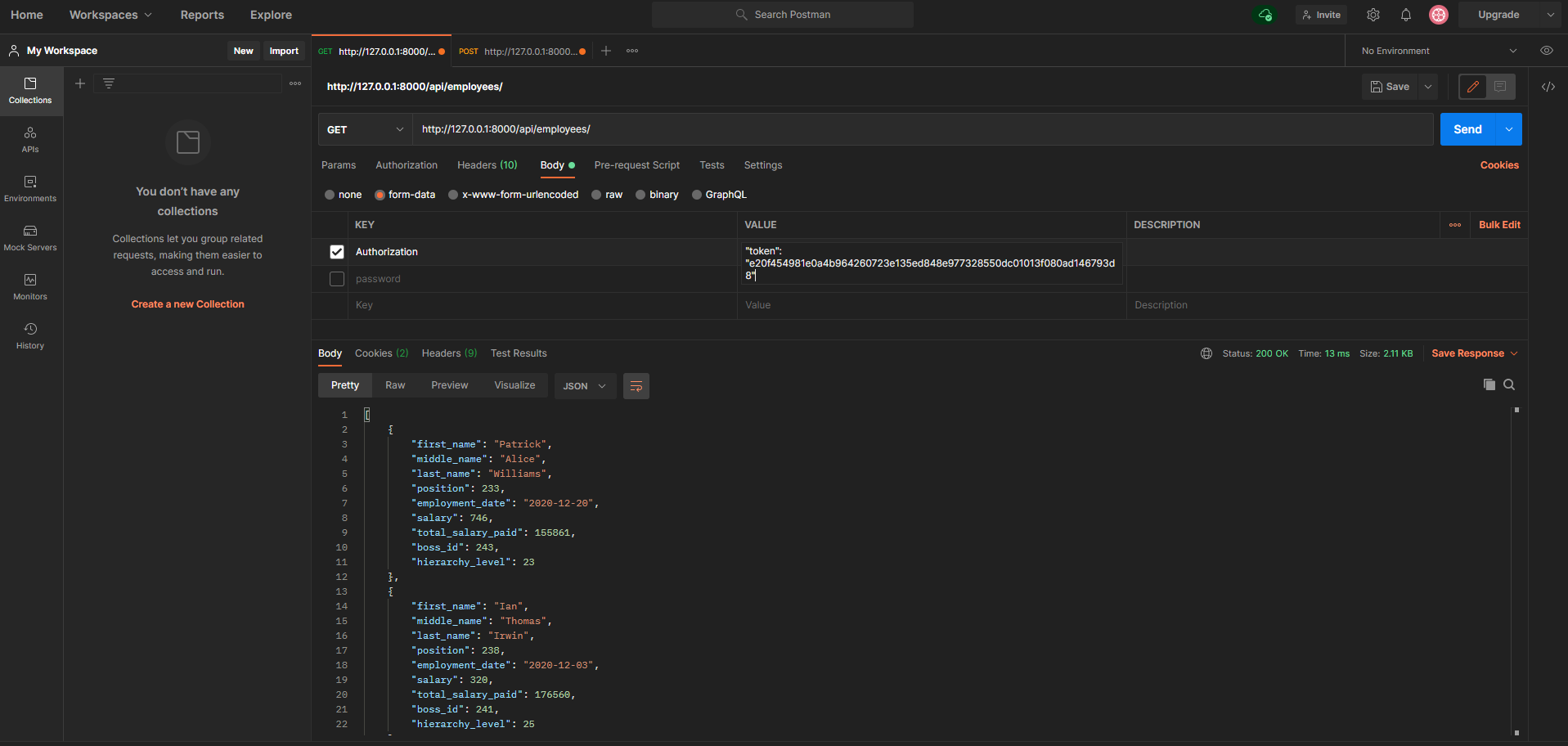1568x746 pixels.
Task: Check the password key checkbox
Action: click(x=337, y=279)
